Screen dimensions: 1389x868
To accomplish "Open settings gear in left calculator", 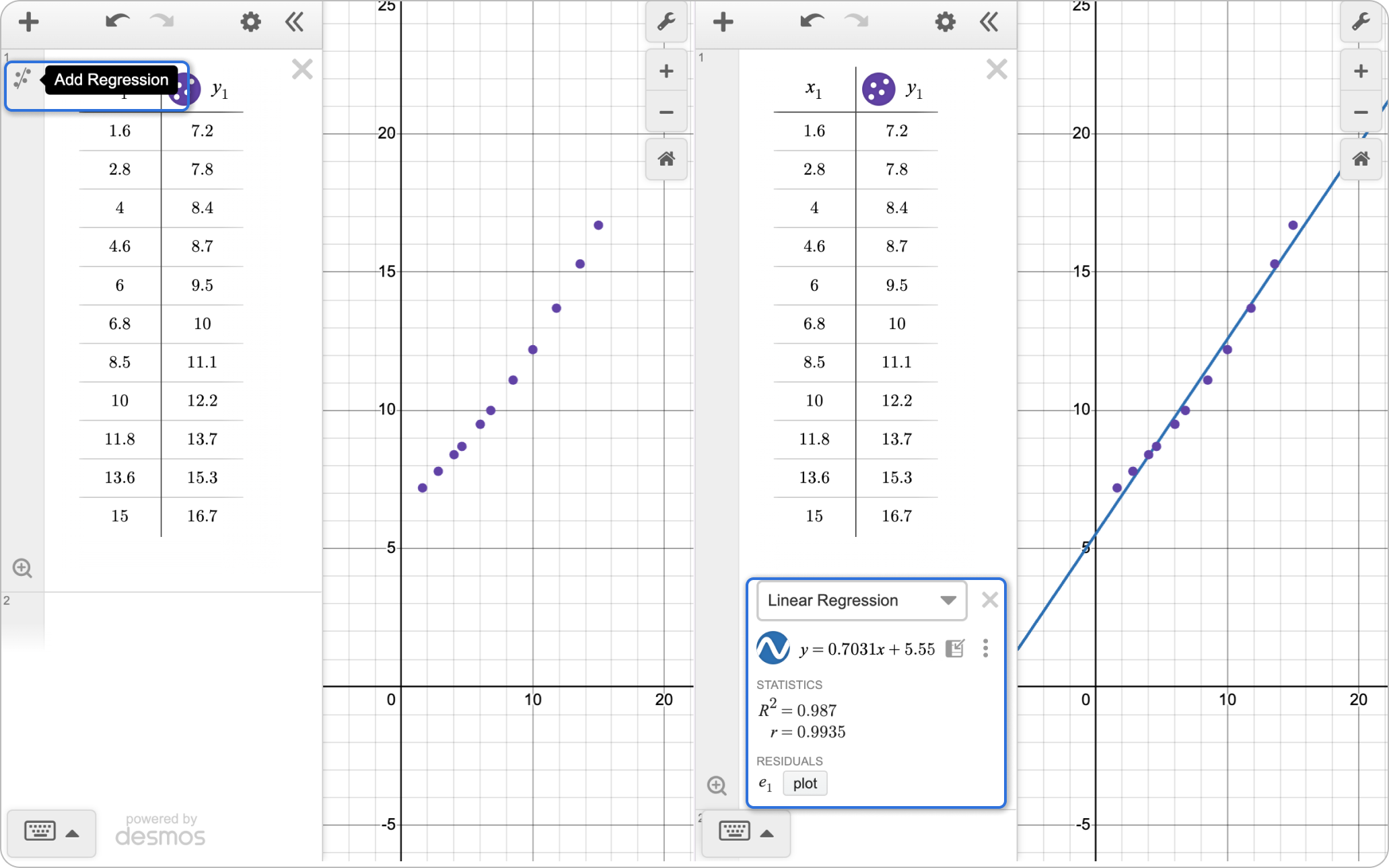I will pyautogui.click(x=251, y=22).
